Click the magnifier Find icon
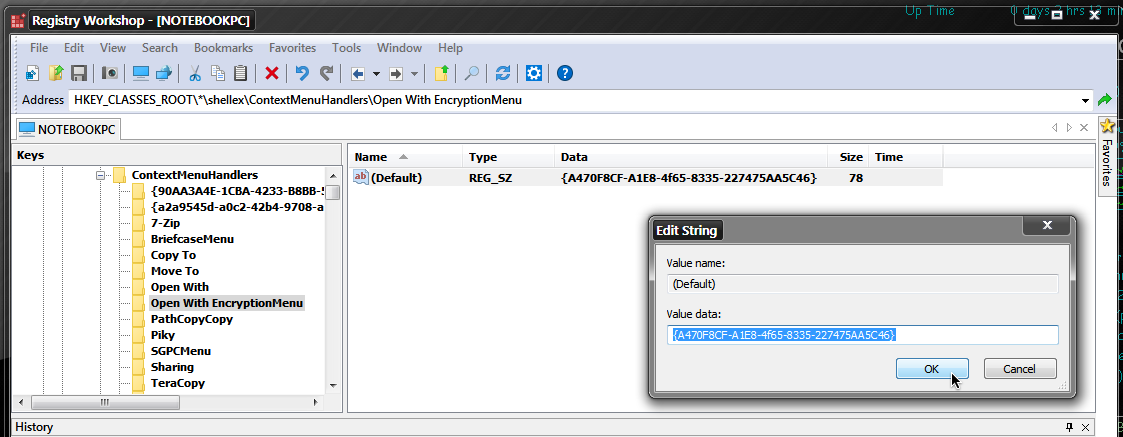The height and width of the screenshot is (437, 1123). 472,73
